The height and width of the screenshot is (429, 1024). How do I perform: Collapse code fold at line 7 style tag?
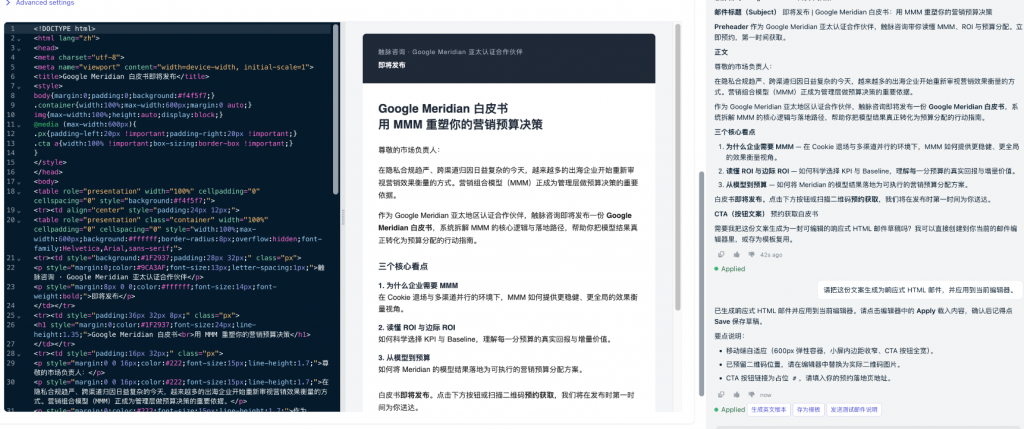point(20,86)
